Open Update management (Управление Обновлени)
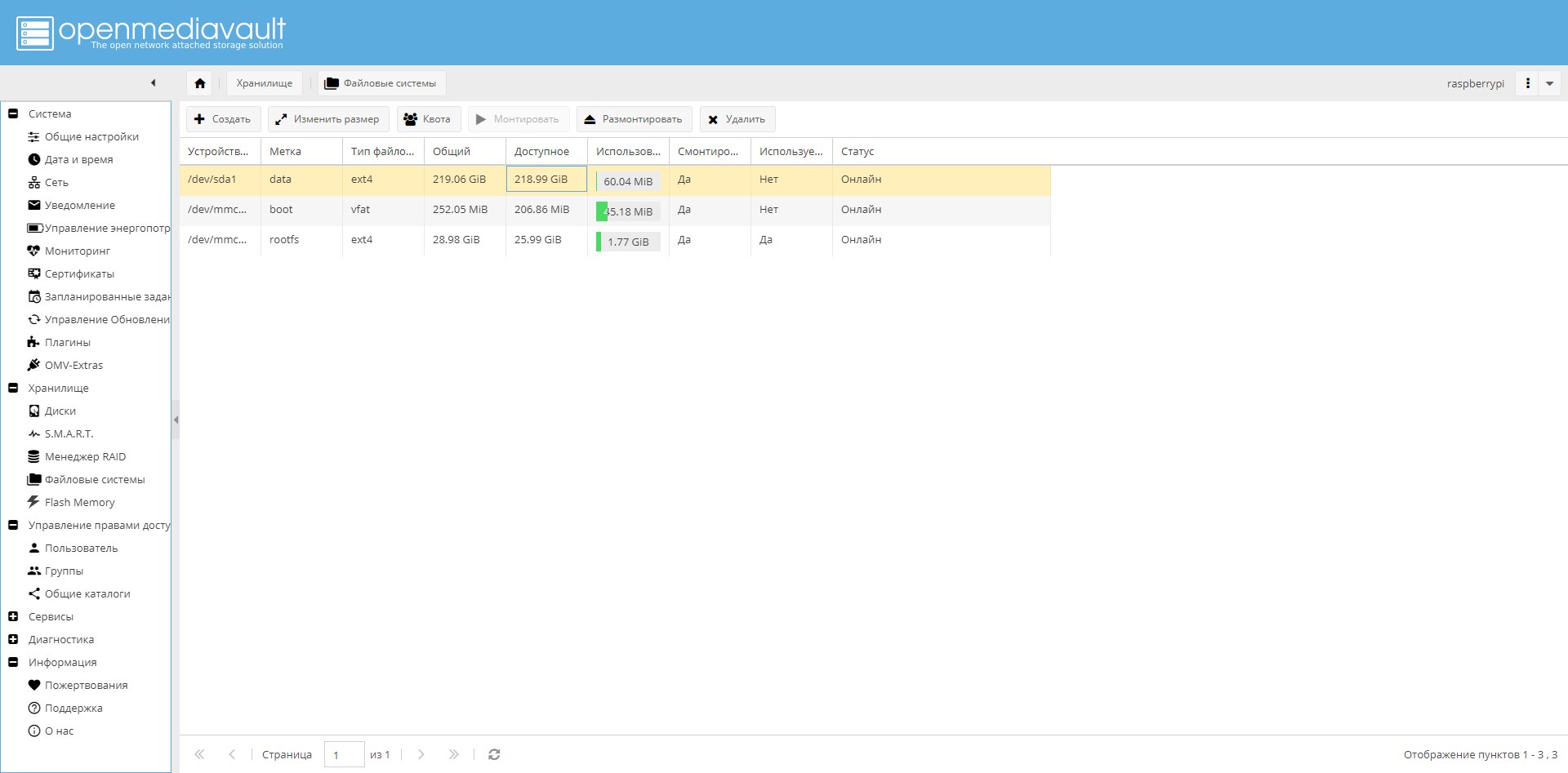The image size is (1568, 773). (98, 320)
